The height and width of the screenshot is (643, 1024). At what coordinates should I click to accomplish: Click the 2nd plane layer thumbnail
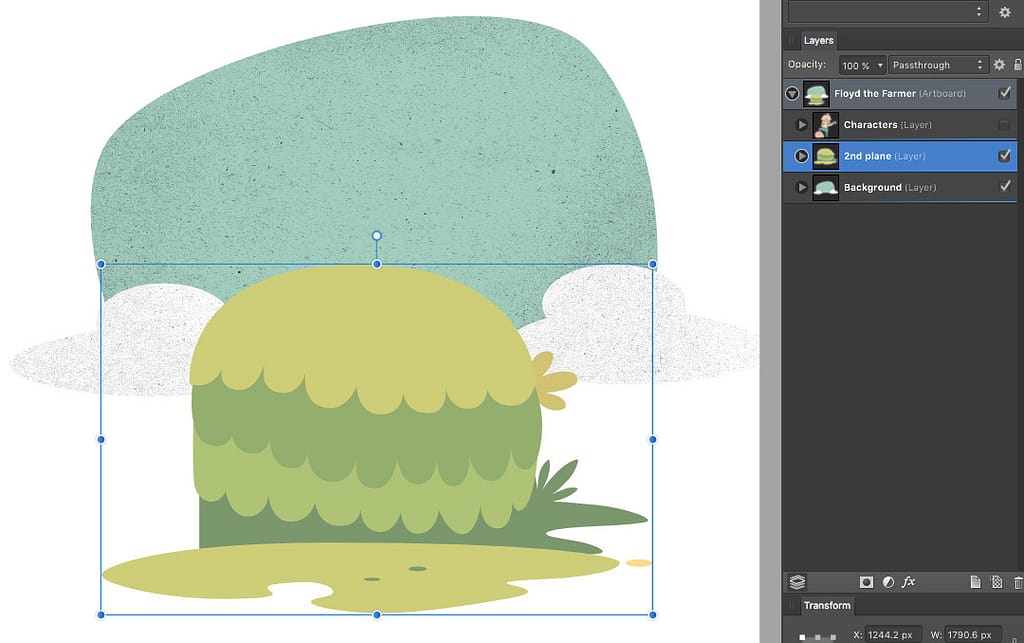pos(824,156)
